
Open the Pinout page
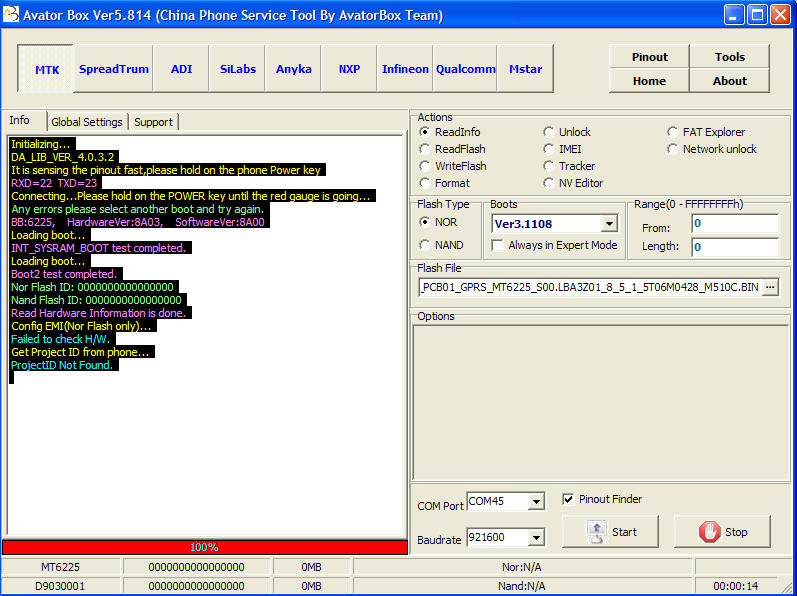[650, 57]
